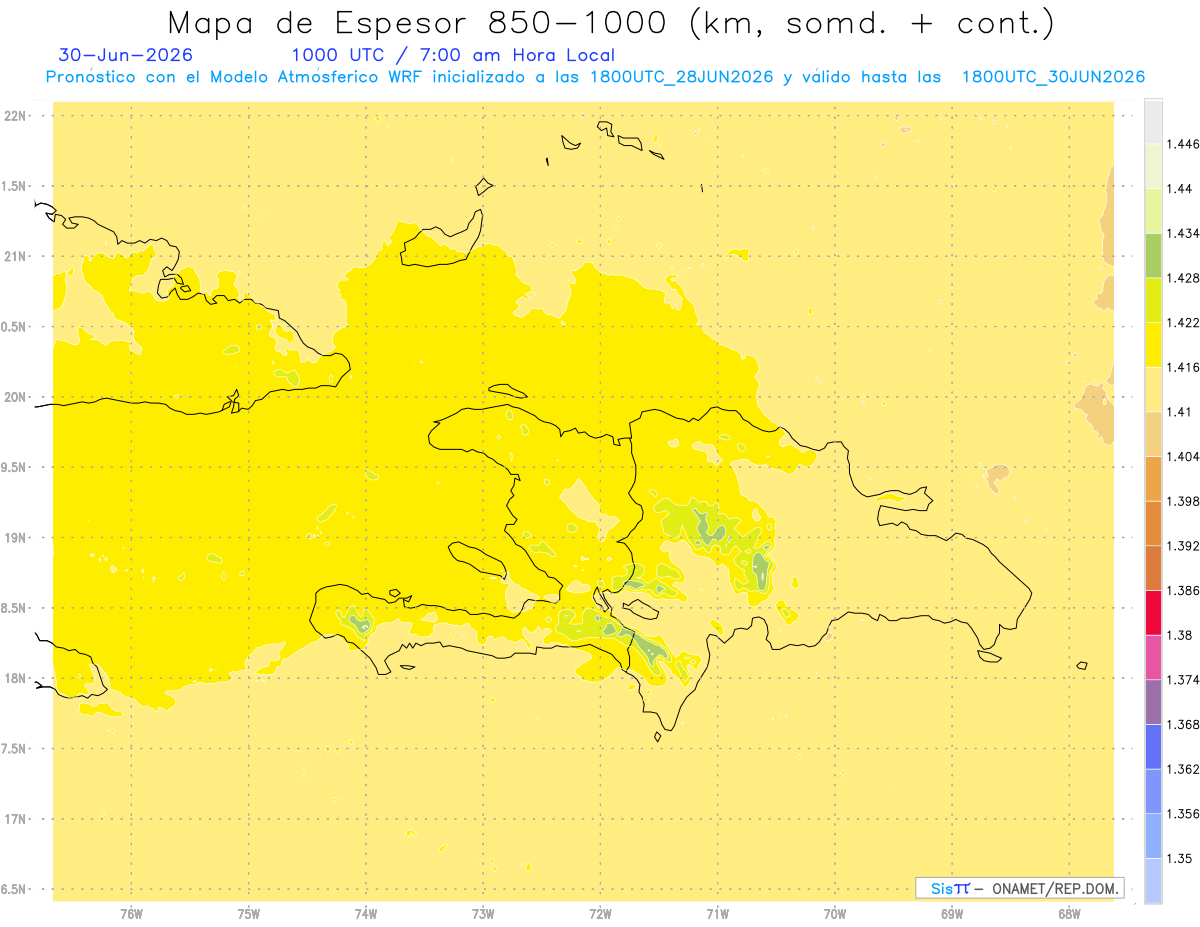
Task: Click the legend value "1.416"
Action: (1183, 367)
